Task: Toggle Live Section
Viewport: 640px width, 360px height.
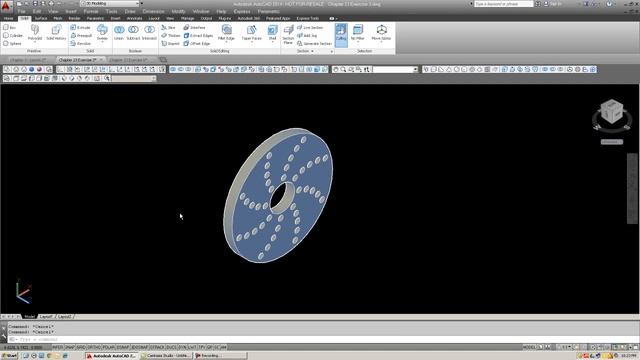Action: tap(310, 27)
